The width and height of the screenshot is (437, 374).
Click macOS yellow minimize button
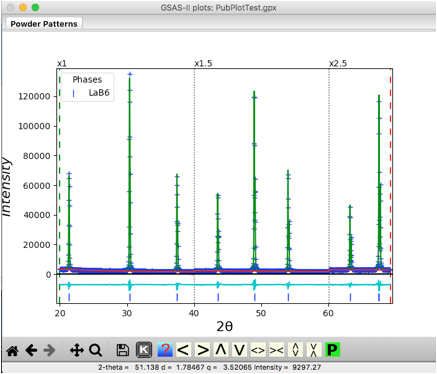[x=23, y=7]
